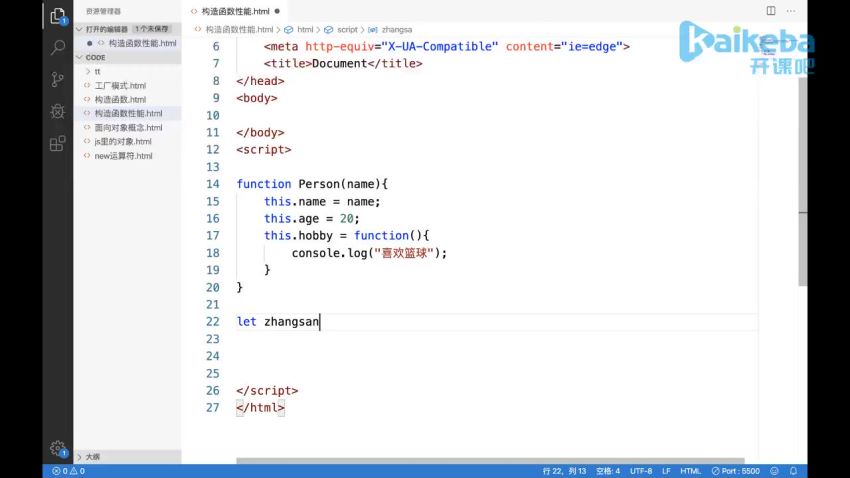Screen dimensions: 850x478
Task: Place the cursor on empty line 24
Action: point(497,356)
